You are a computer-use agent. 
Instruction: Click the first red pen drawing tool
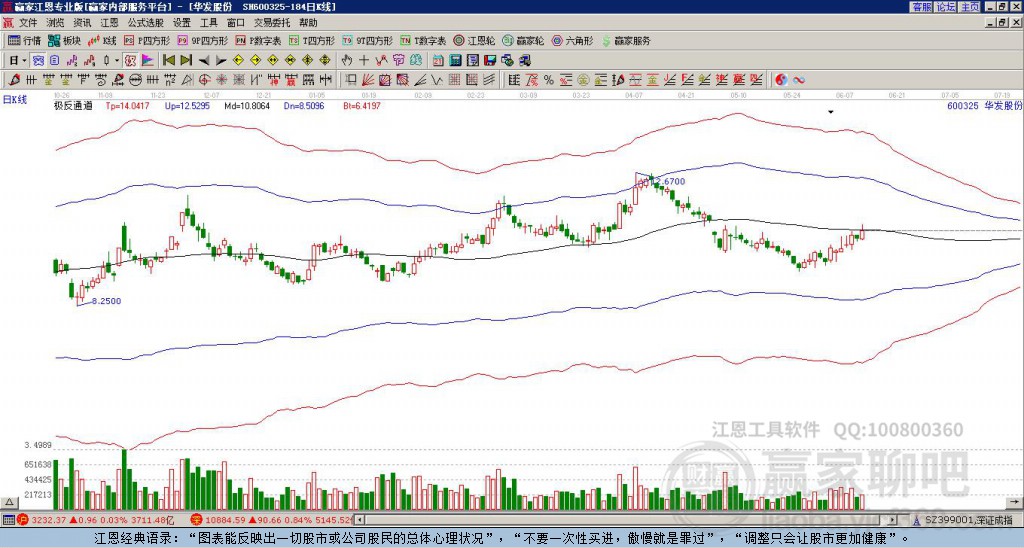13,80
